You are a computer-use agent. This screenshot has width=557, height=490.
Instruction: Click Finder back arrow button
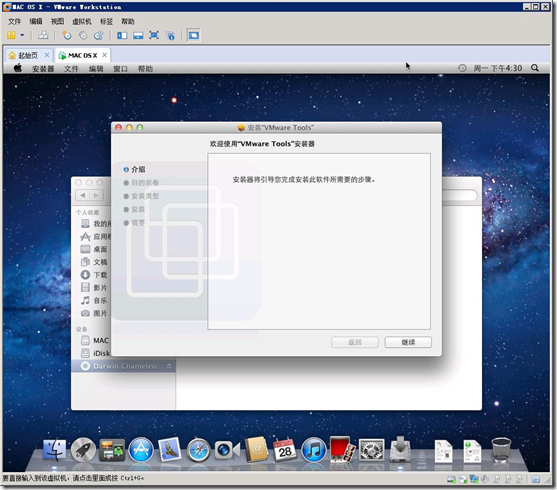pyautogui.click(x=83, y=195)
